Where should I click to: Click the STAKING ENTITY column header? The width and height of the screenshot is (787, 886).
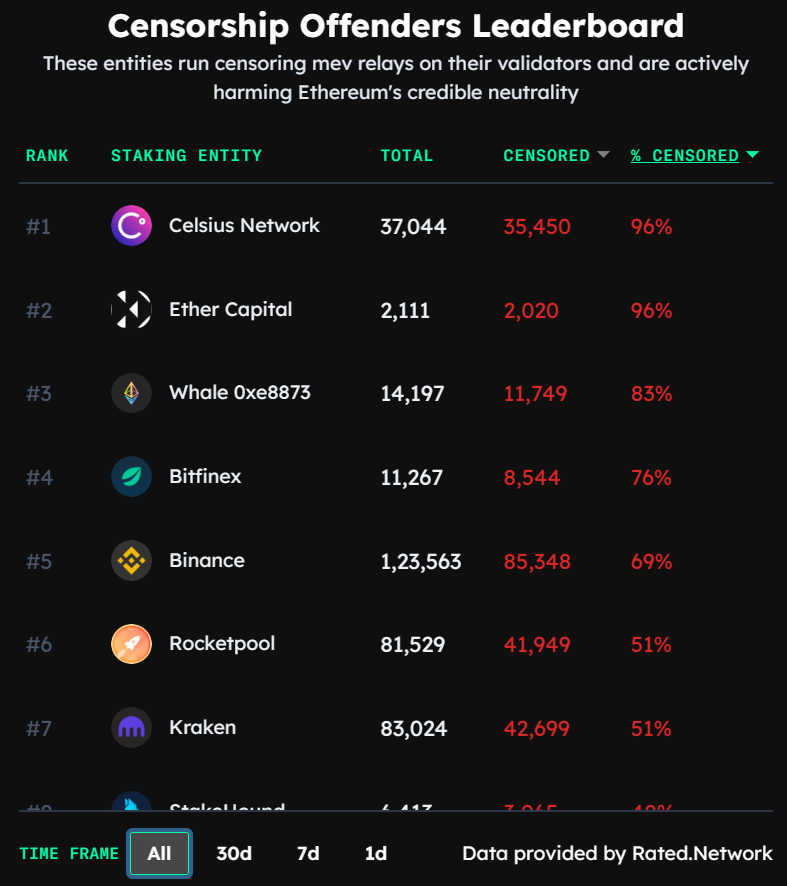(x=186, y=156)
